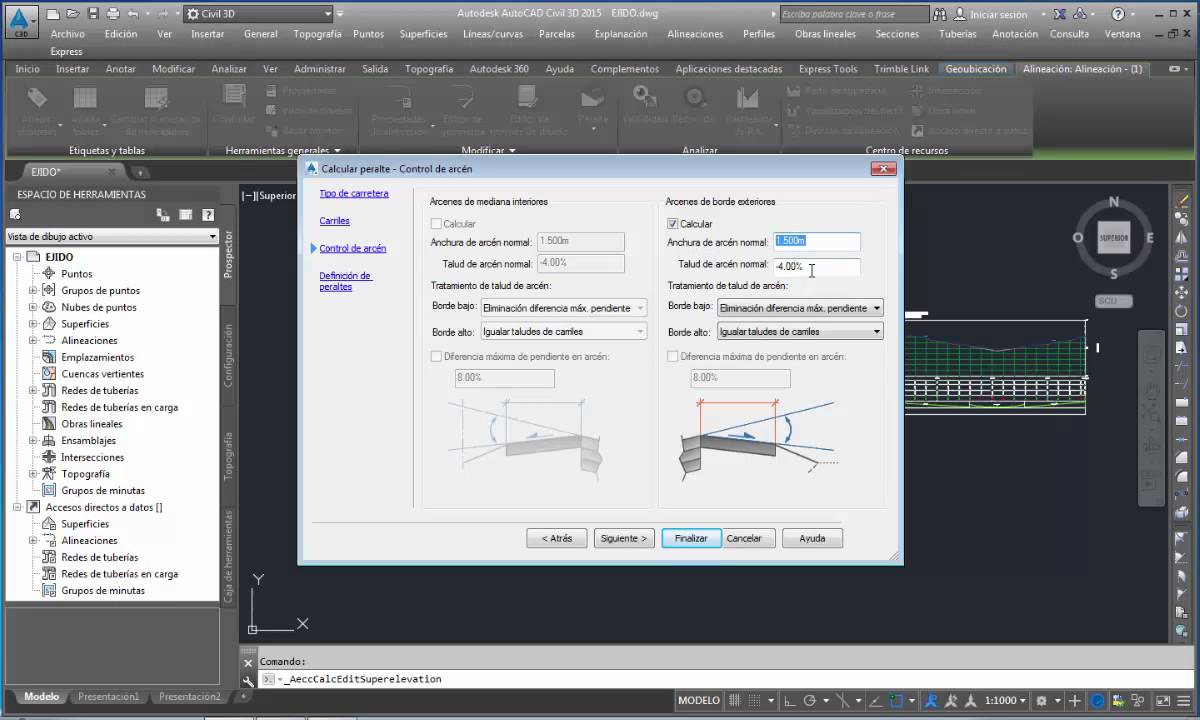Click the annotation monitor plus icon
Viewport: 1200px width, 720px height.
pos(1075,701)
